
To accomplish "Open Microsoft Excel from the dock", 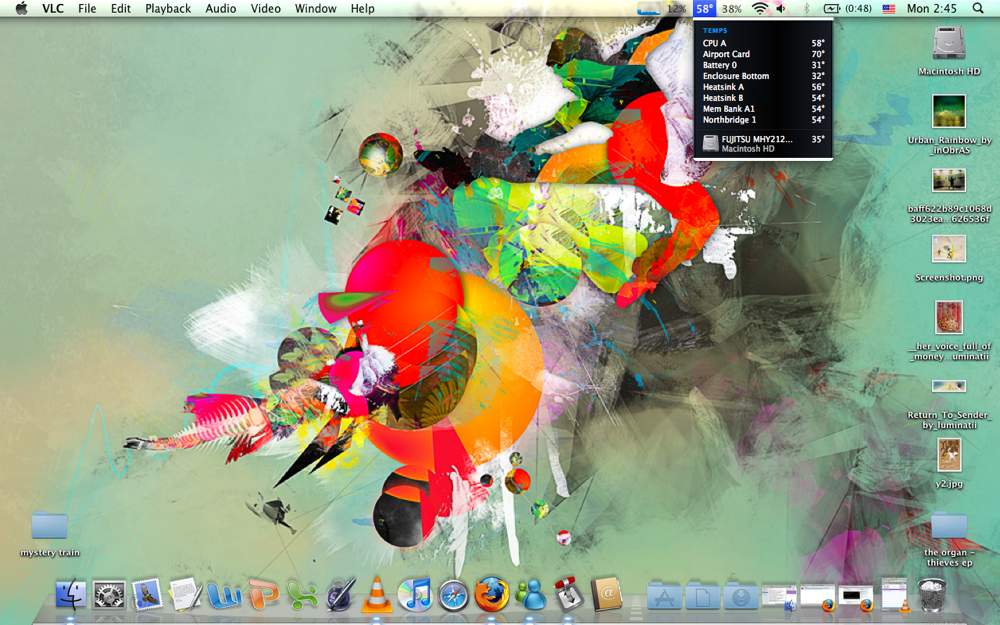I will pyautogui.click(x=301, y=596).
